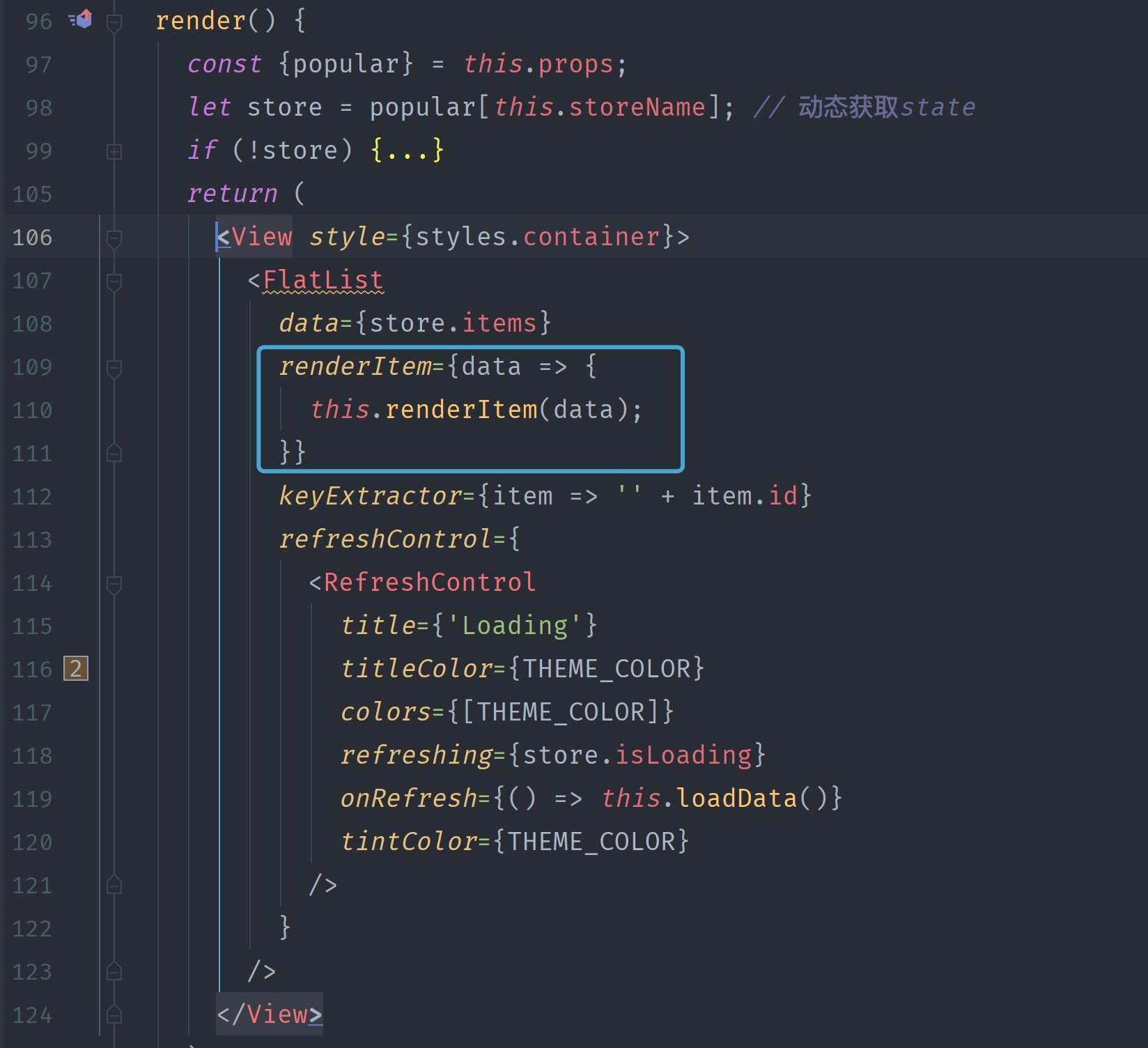
Task: Collapse the View element fold on line 106
Action: click(x=114, y=238)
